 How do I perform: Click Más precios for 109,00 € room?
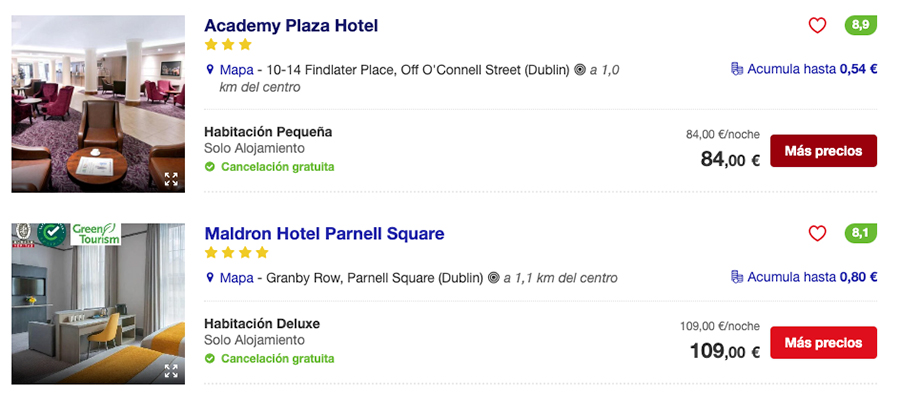pyautogui.click(x=823, y=342)
